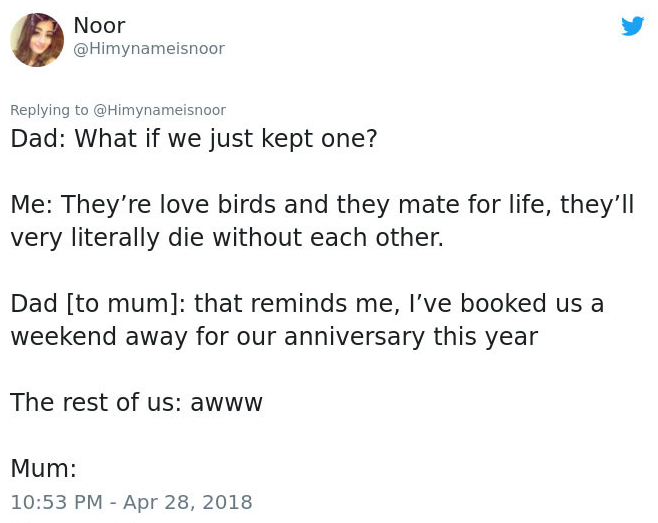Click the line starting "weekend away for our"
This screenshot has height=523, width=658.
point(273,337)
